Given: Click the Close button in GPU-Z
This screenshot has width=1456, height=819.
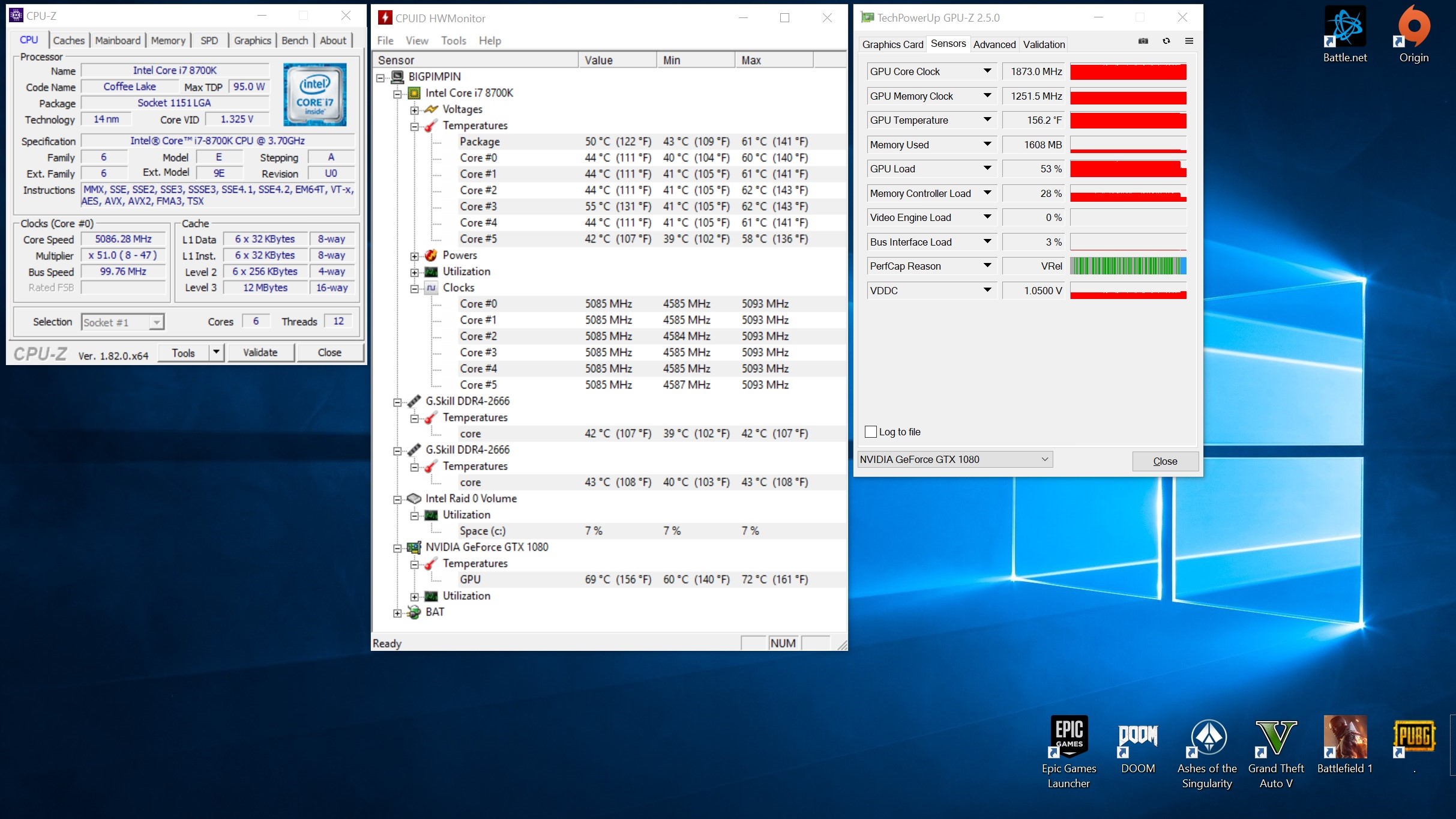Looking at the screenshot, I should [1165, 461].
